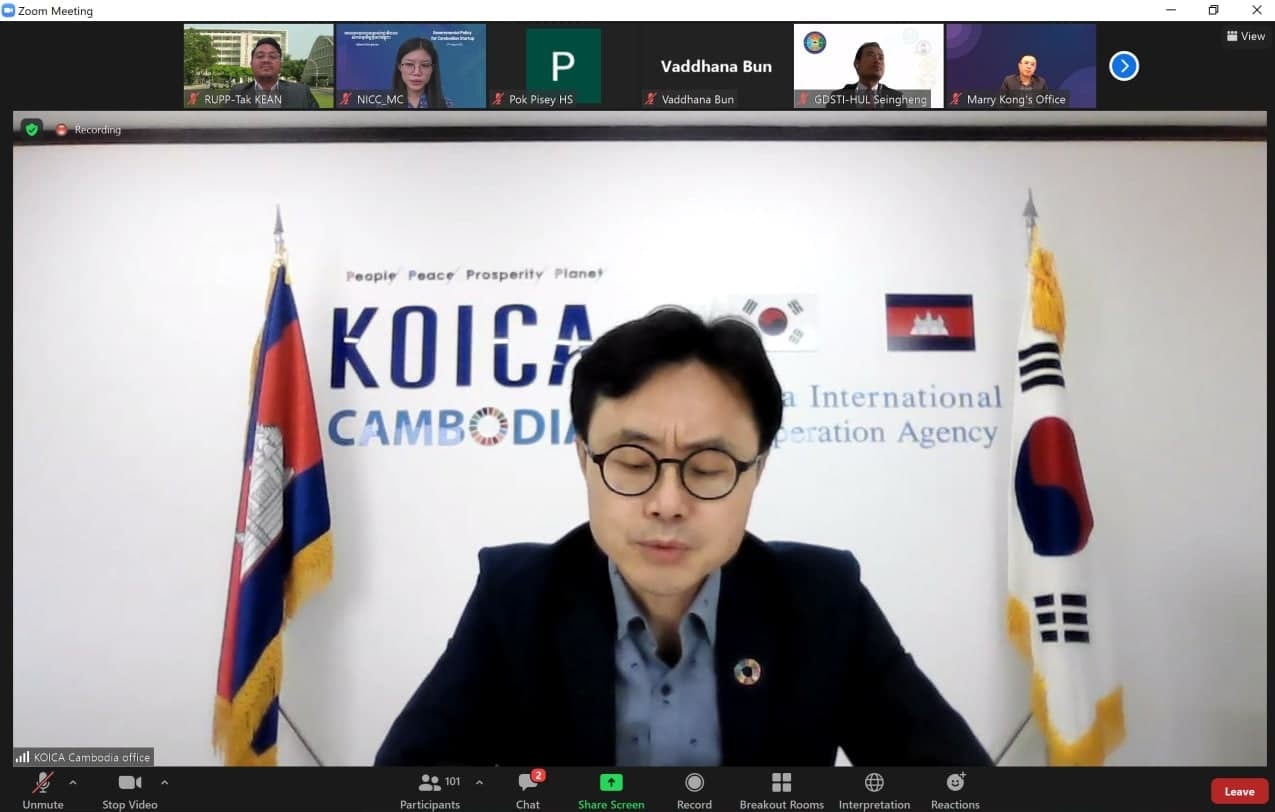Click the Share Screen button

coord(611,790)
